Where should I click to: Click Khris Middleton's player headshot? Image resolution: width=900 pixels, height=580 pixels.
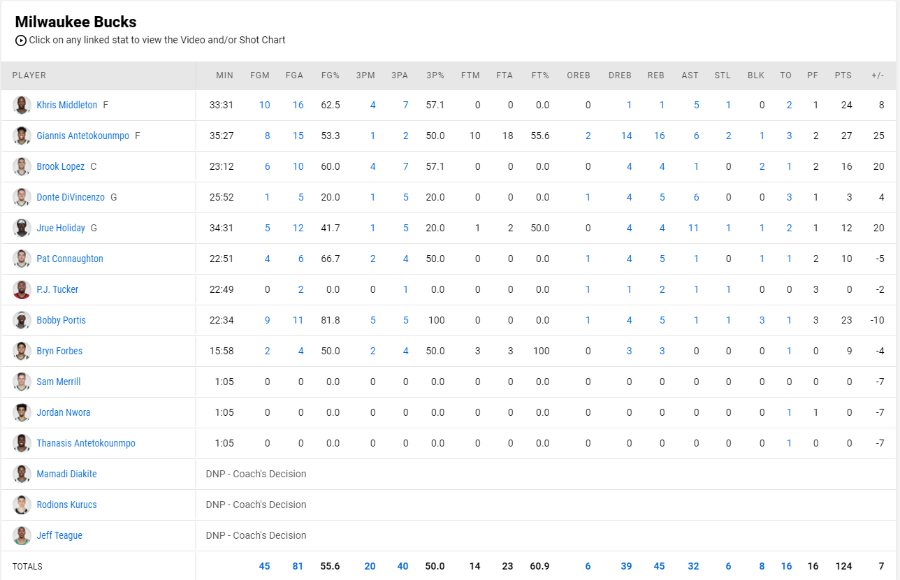point(22,105)
